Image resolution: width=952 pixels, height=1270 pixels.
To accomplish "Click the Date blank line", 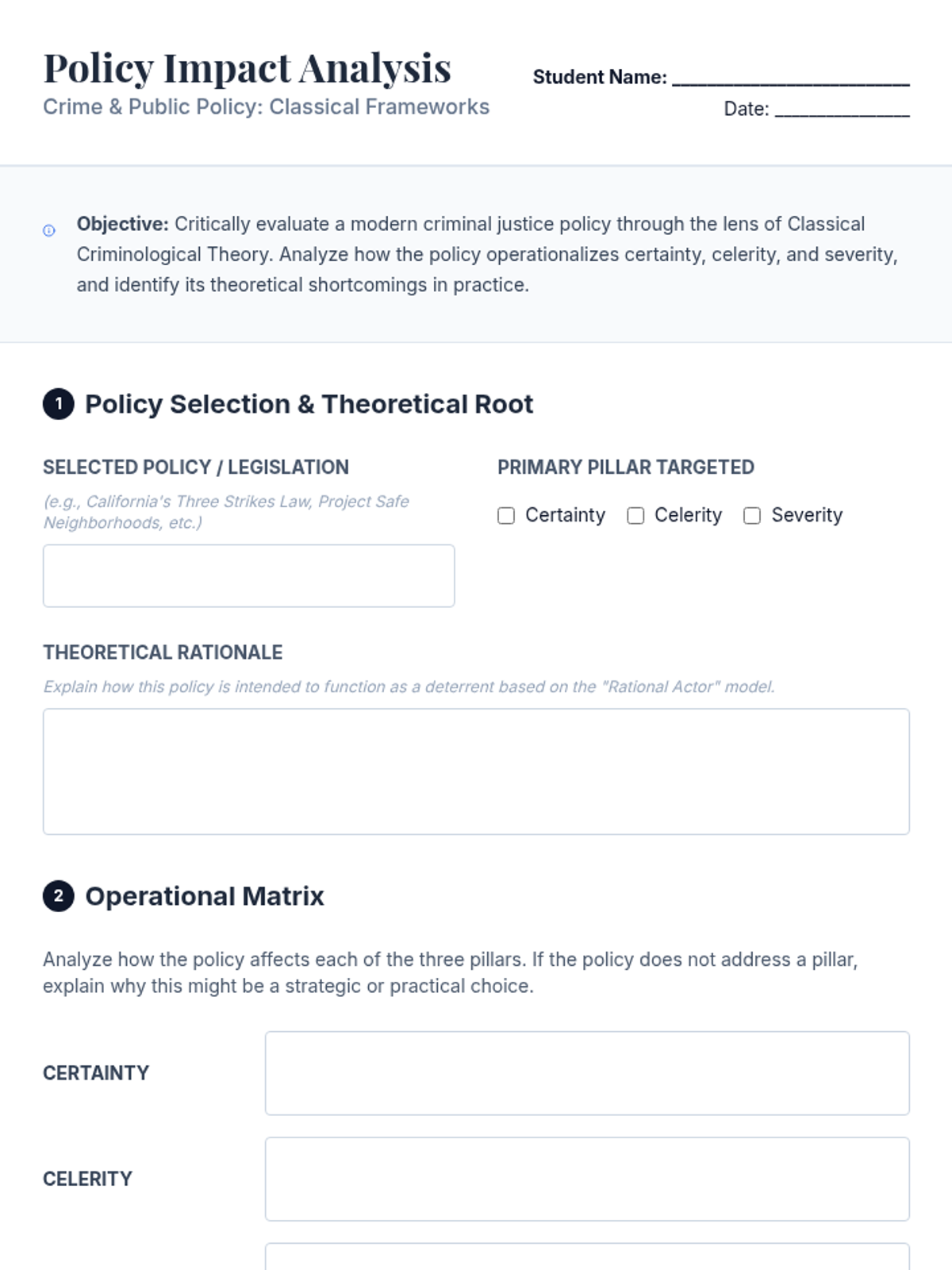I will coord(842,110).
